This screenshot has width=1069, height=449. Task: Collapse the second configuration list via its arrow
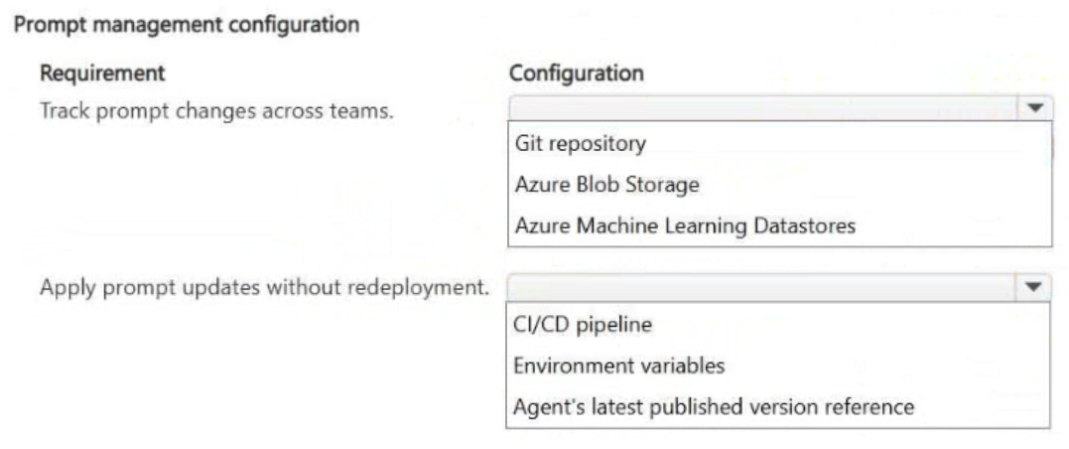point(1034,288)
